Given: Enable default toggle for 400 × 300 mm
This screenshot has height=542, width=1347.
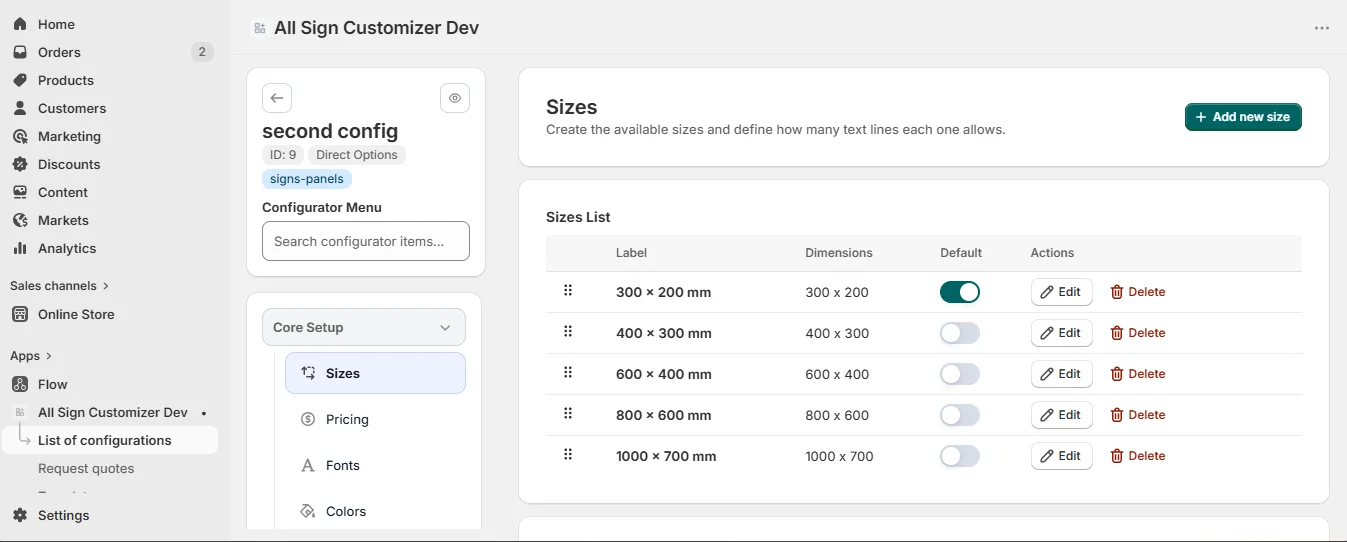Looking at the screenshot, I should tap(960, 333).
